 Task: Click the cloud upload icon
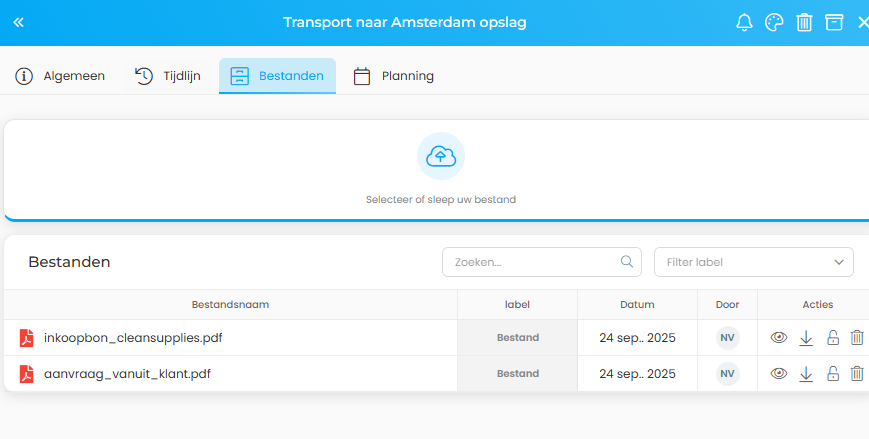pos(441,156)
